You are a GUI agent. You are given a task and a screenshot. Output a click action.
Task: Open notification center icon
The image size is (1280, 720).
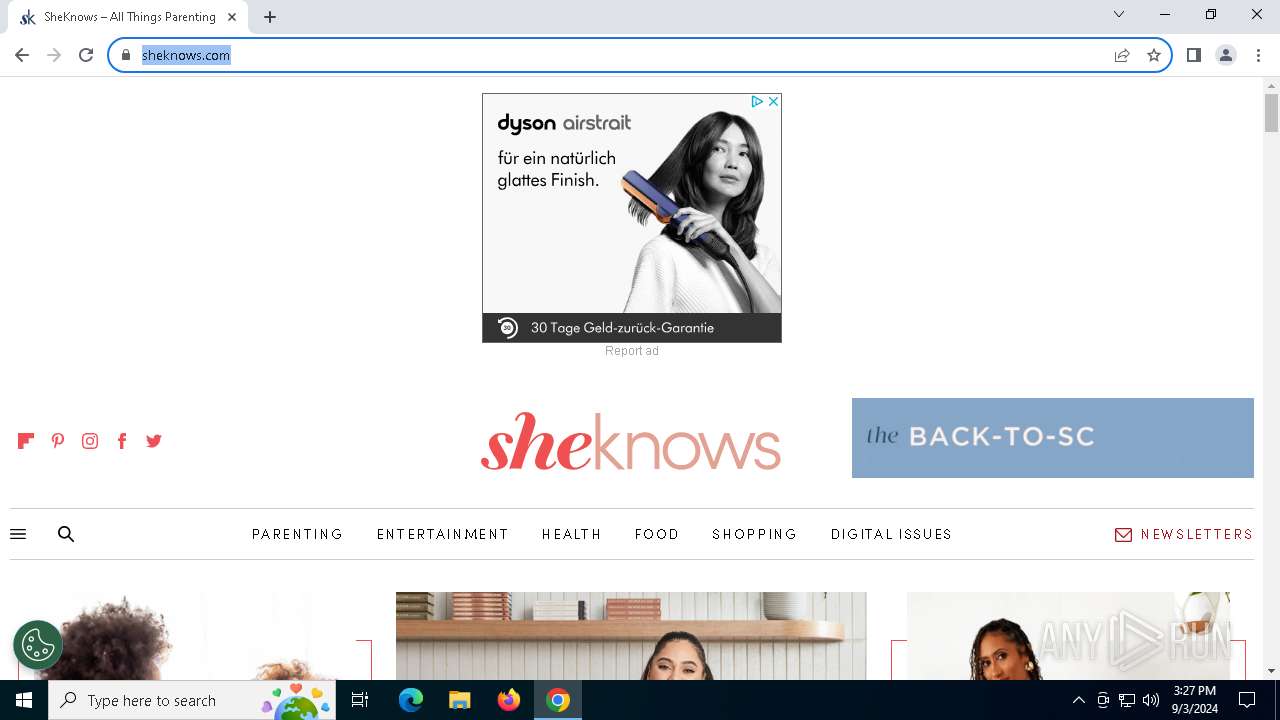pos(1247,700)
